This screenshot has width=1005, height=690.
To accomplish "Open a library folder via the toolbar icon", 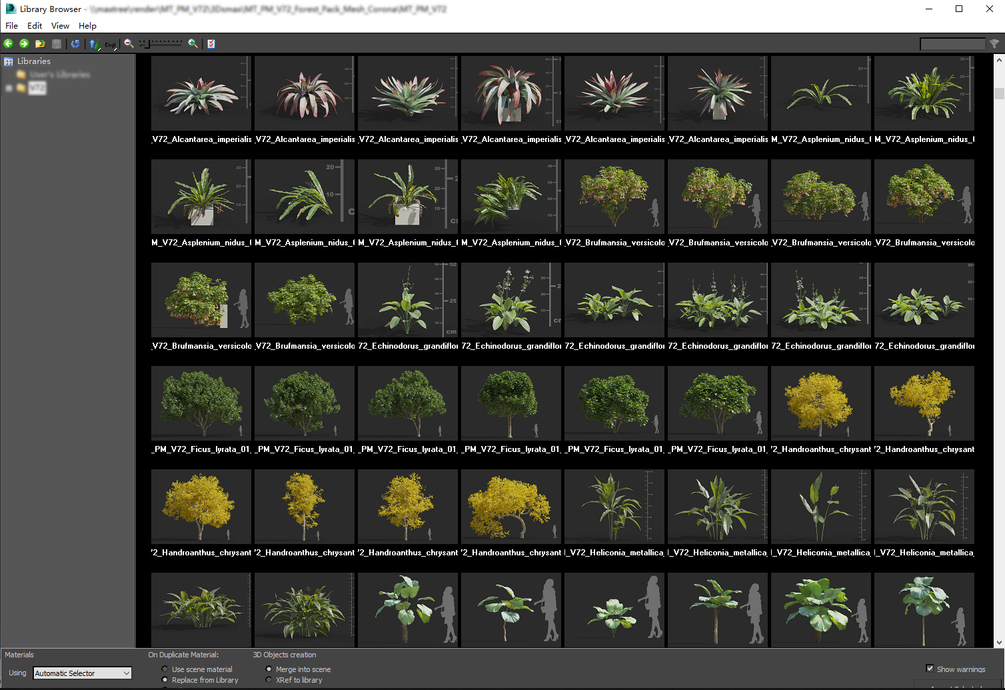I will [41, 43].
